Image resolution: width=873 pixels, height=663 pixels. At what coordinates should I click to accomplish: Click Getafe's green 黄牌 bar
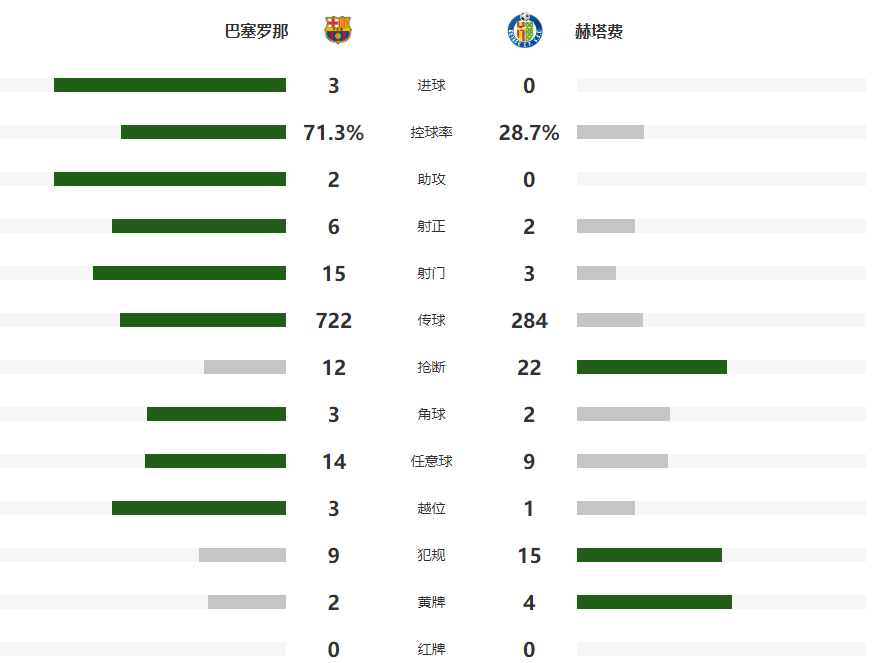click(x=654, y=602)
